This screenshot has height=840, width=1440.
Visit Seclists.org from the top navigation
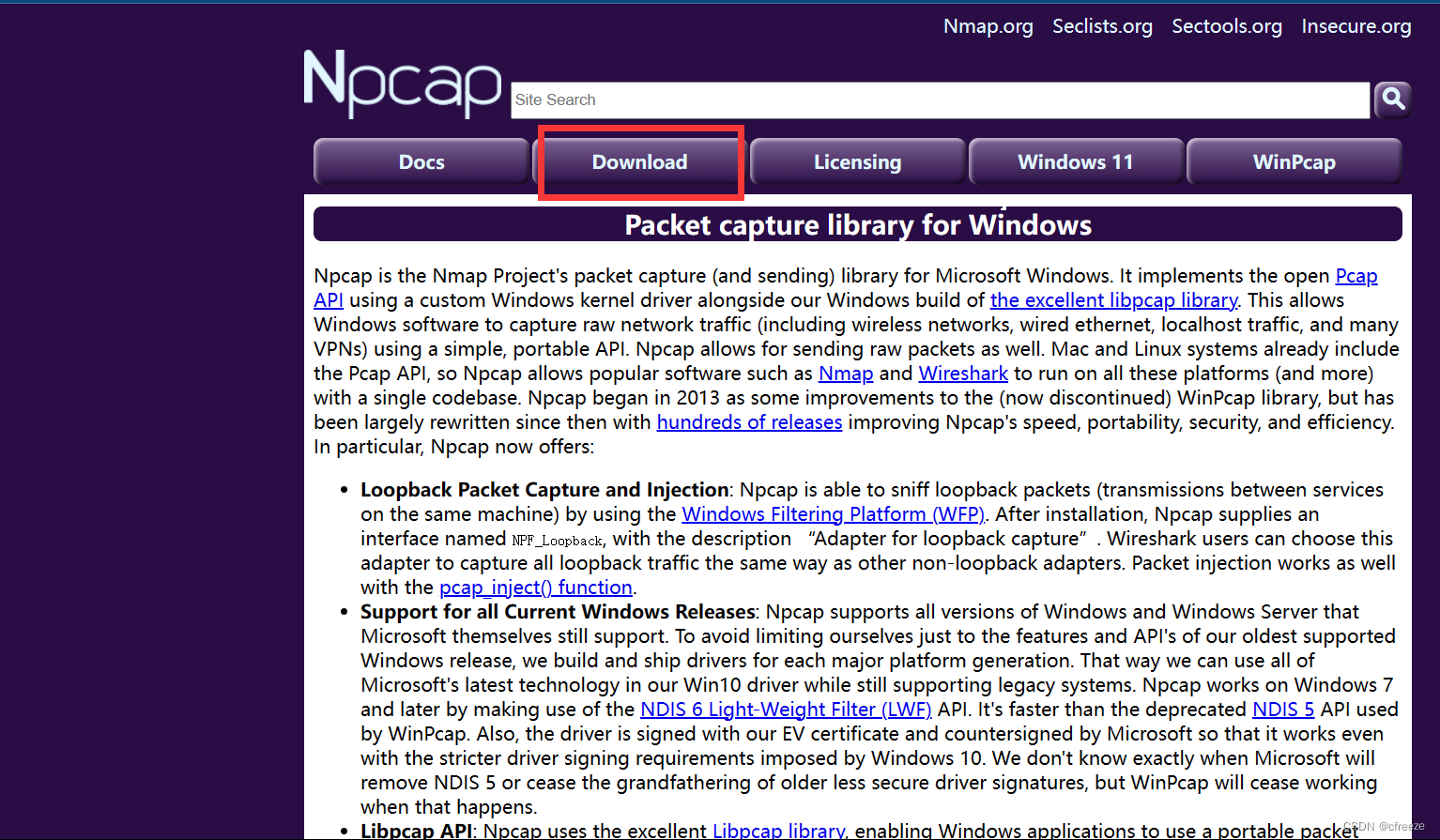coord(1102,26)
